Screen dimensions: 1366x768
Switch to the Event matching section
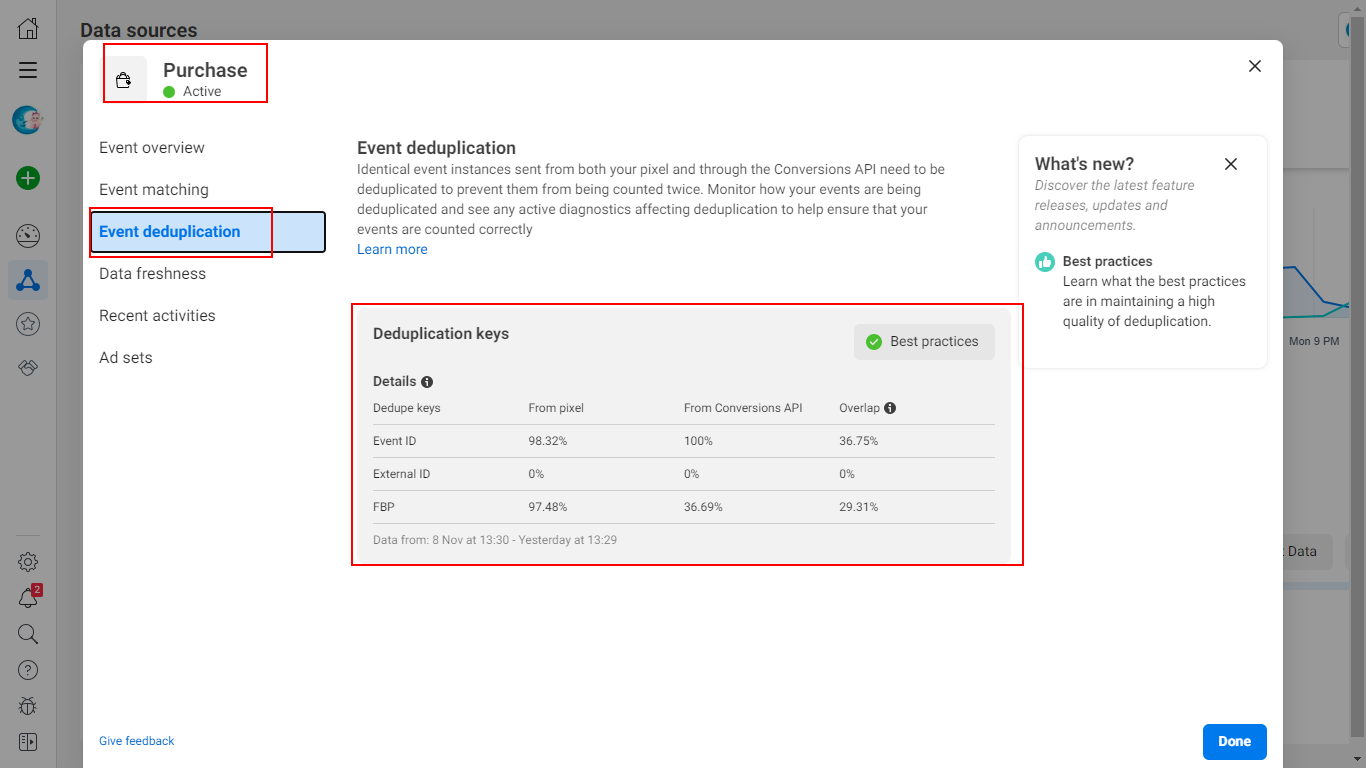point(153,189)
